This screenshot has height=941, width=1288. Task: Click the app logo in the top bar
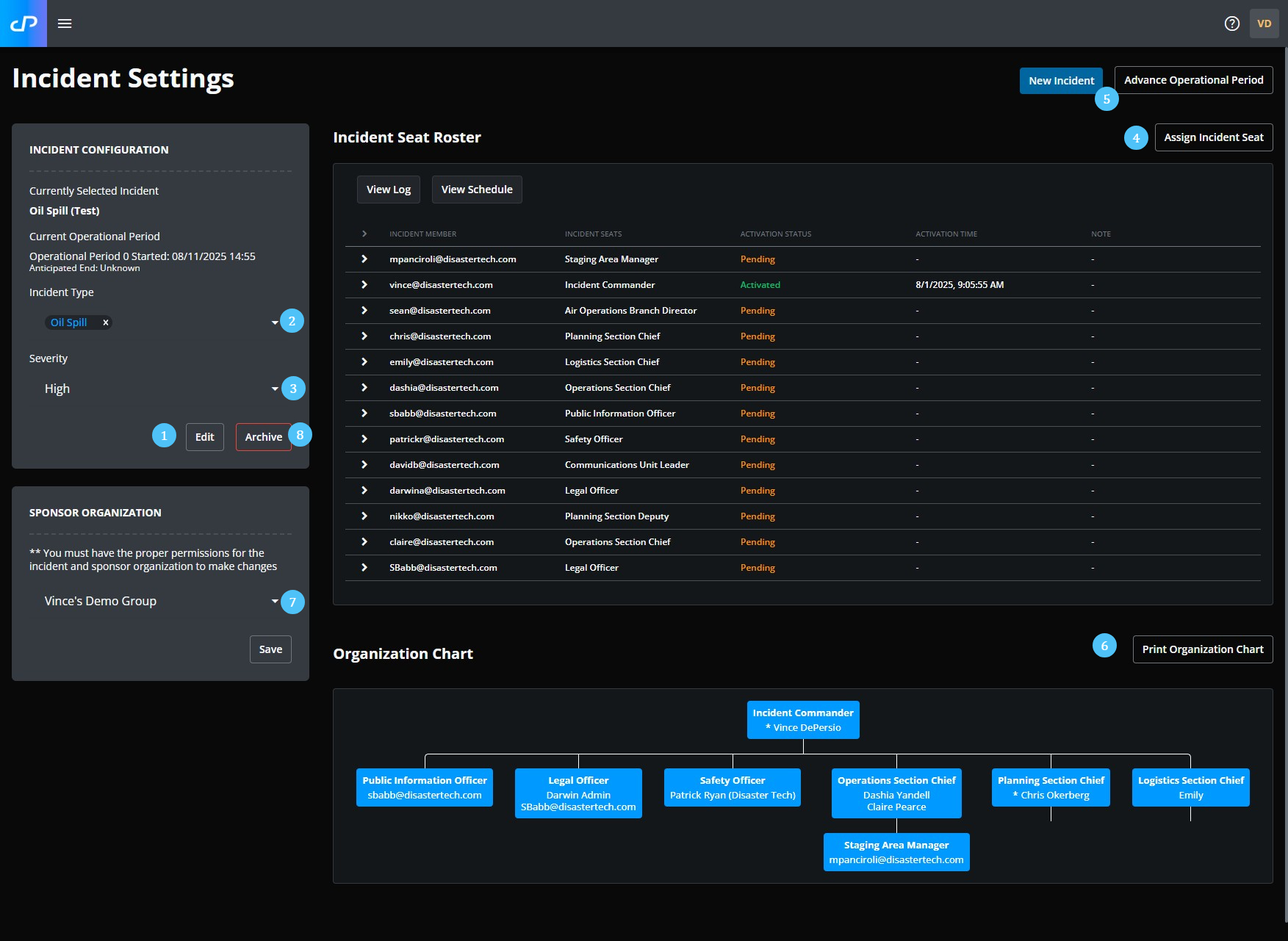pyautogui.click(x=22, y=23)
